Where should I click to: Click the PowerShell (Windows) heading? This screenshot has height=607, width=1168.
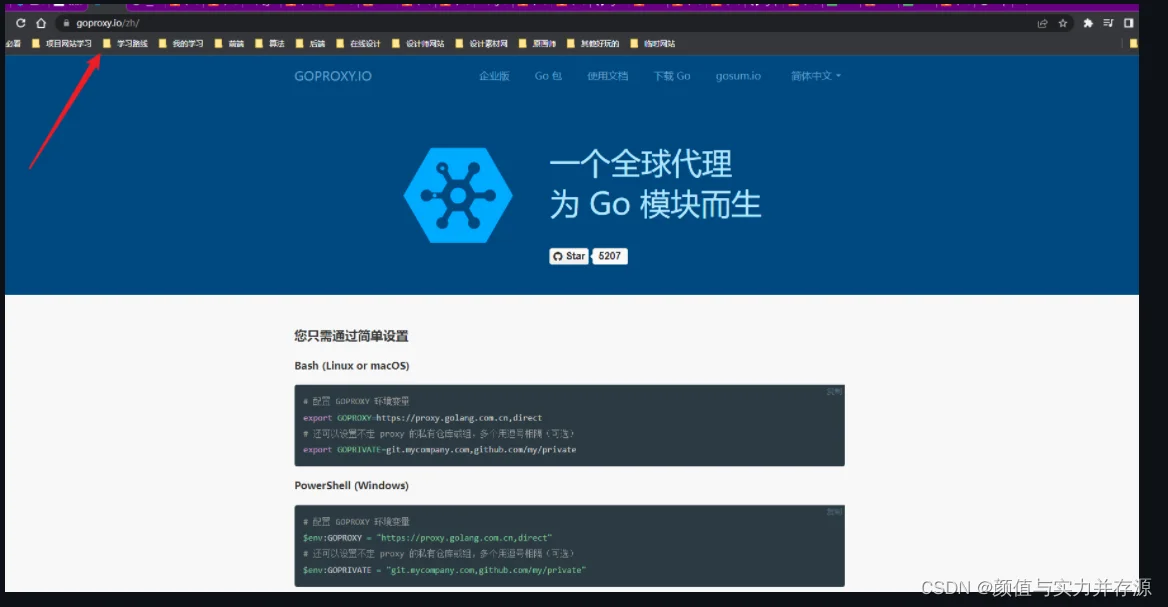[x=352, y=486]
